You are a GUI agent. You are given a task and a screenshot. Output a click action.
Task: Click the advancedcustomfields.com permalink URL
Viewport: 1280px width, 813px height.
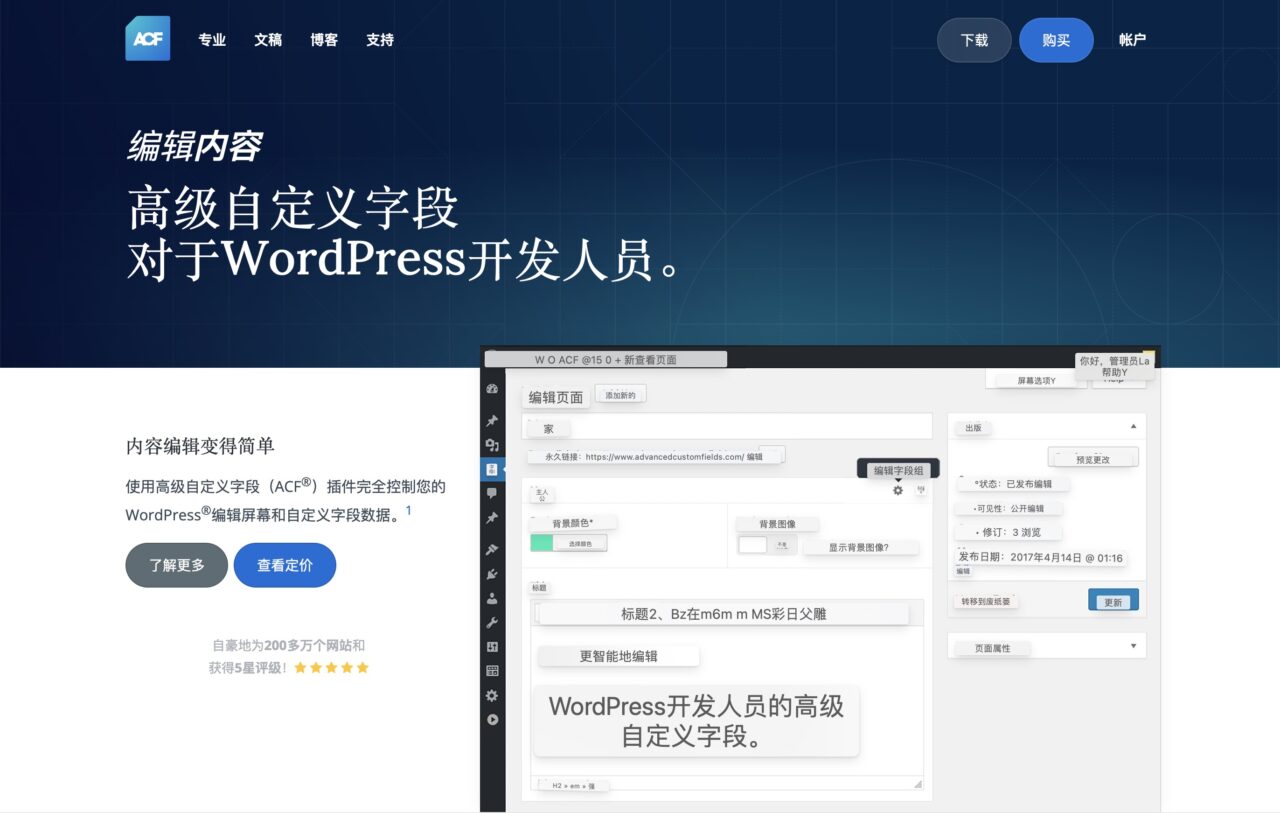pyautogui.click(x=664, y=456)
